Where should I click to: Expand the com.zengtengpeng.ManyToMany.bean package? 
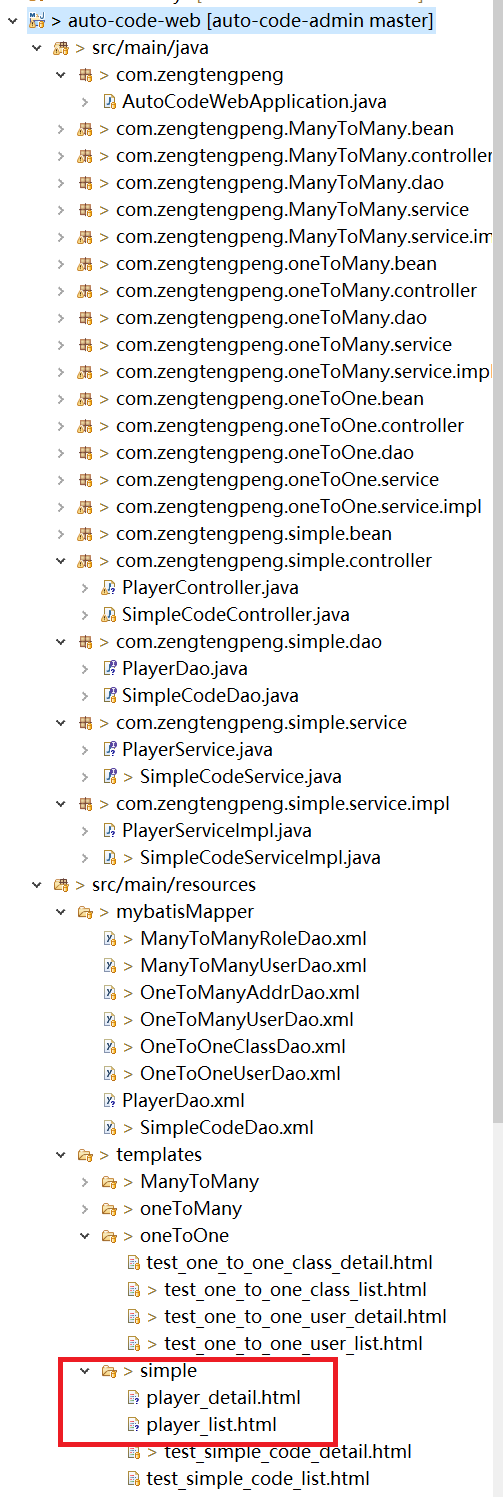click(61, 129)
